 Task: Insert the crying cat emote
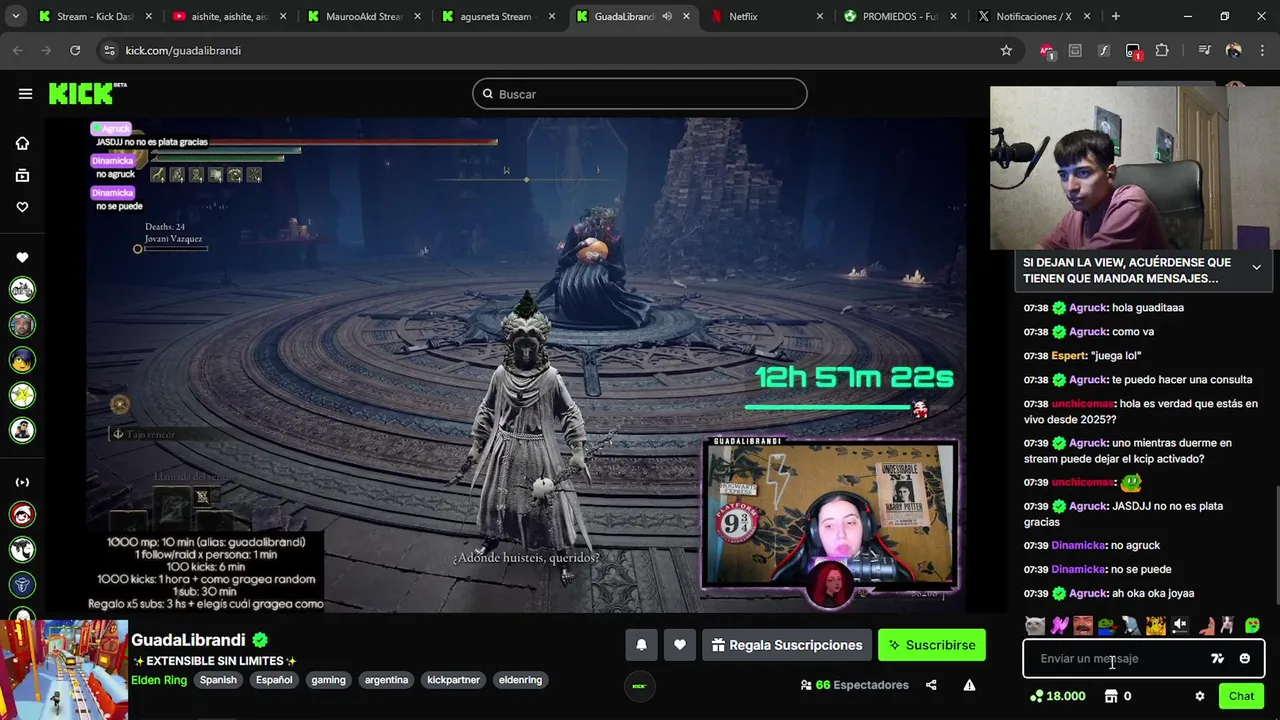1035,626
